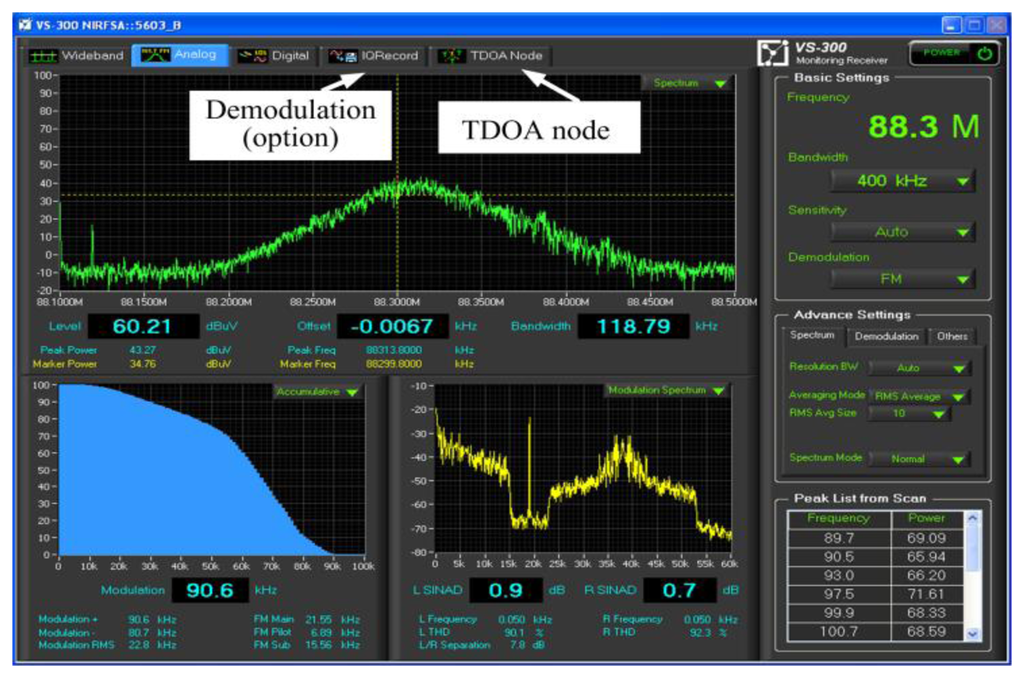Click the 88.3 M frequency display

point(922,127)
